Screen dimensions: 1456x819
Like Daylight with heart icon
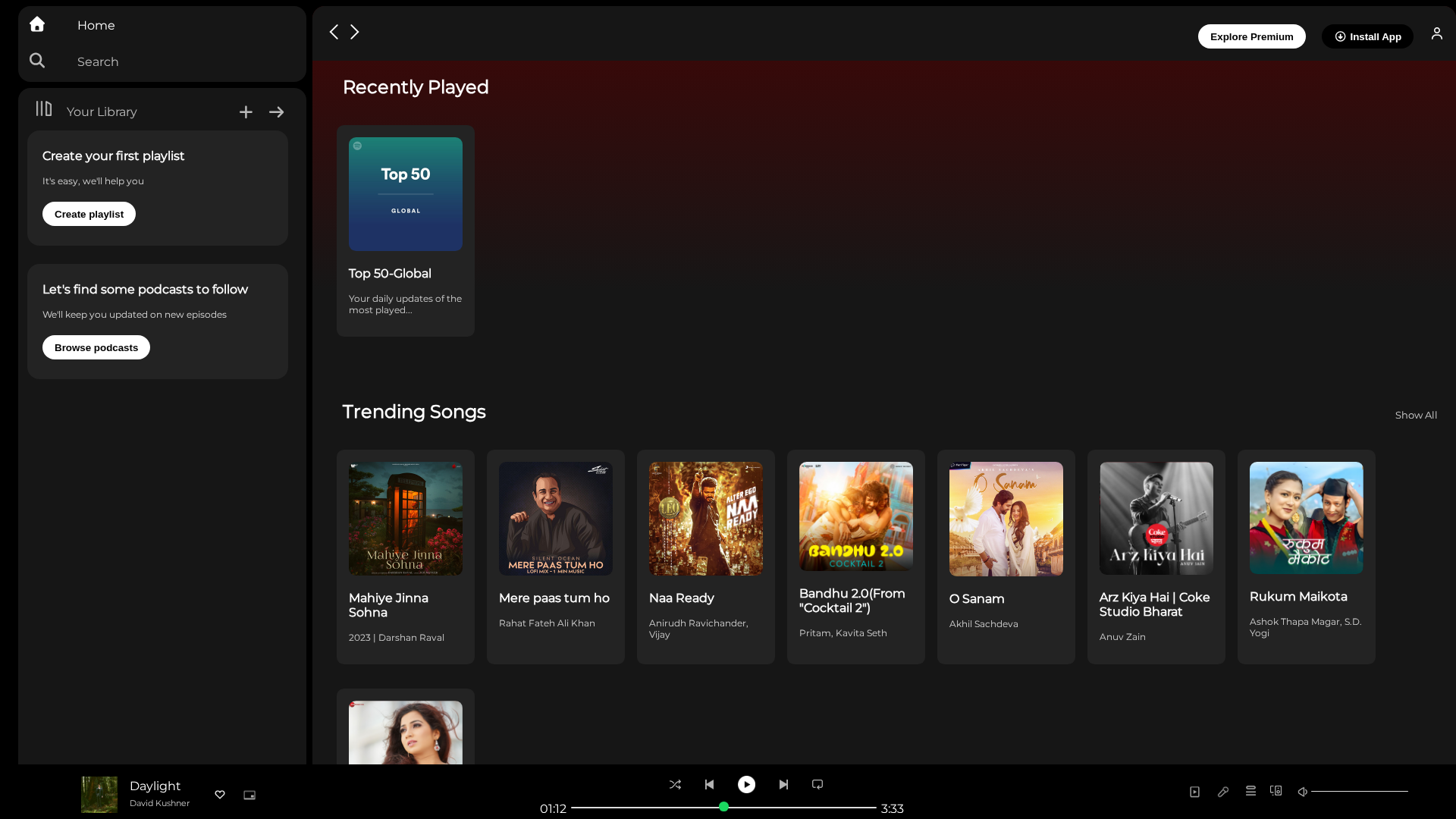[x=220, y=795]
